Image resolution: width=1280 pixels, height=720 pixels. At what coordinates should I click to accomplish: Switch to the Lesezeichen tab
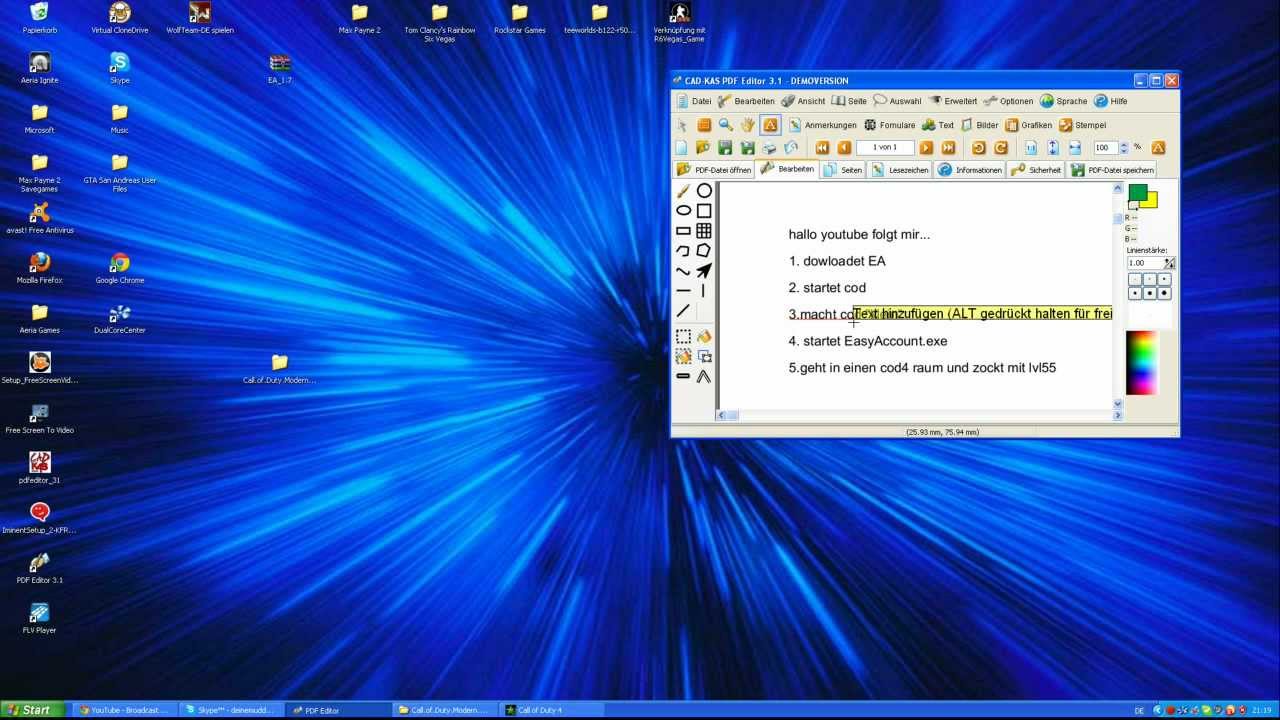[x=900, y=170]
